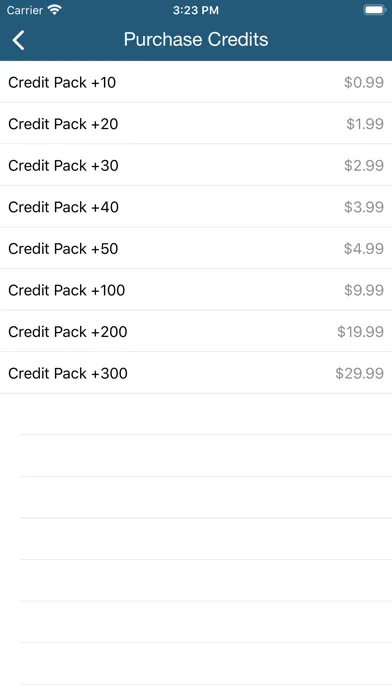Choose Credit Pack +300 item
This screenshot has width=392, height=696.
pos(196,373)
